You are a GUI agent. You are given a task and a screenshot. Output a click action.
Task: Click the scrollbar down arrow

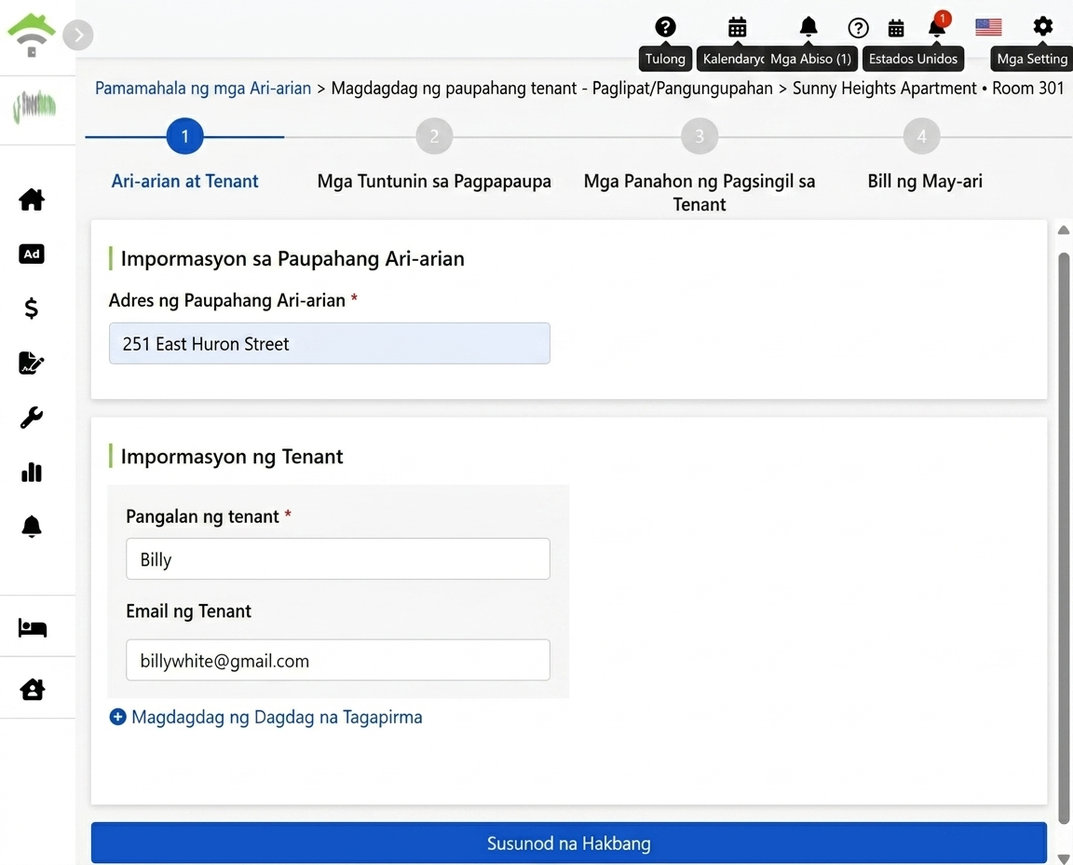[x=1063, y=858]
